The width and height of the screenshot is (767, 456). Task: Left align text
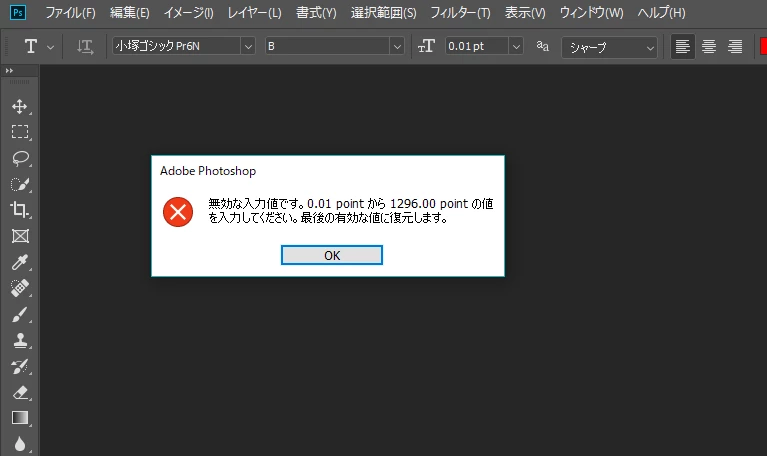tap(682, 46)
